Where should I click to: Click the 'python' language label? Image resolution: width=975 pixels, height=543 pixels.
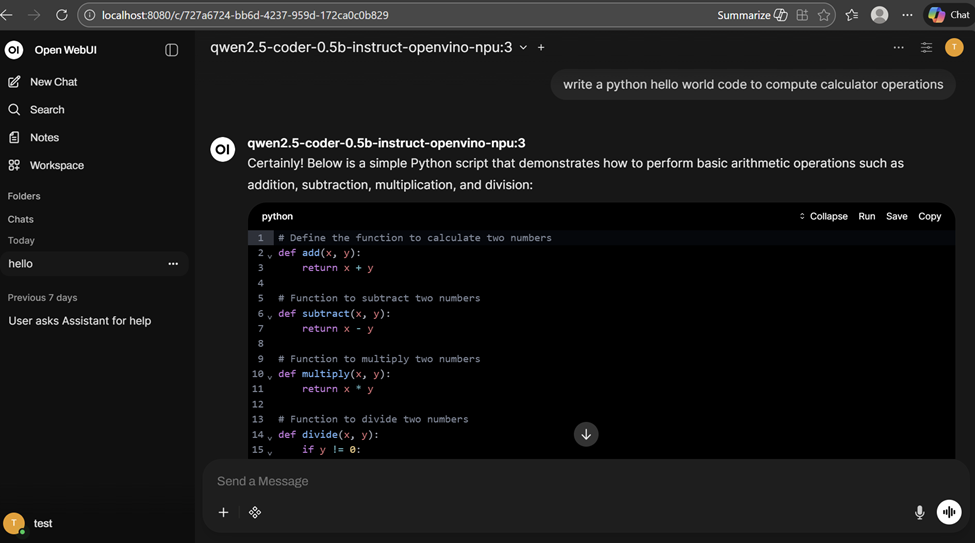click(277, 216)
